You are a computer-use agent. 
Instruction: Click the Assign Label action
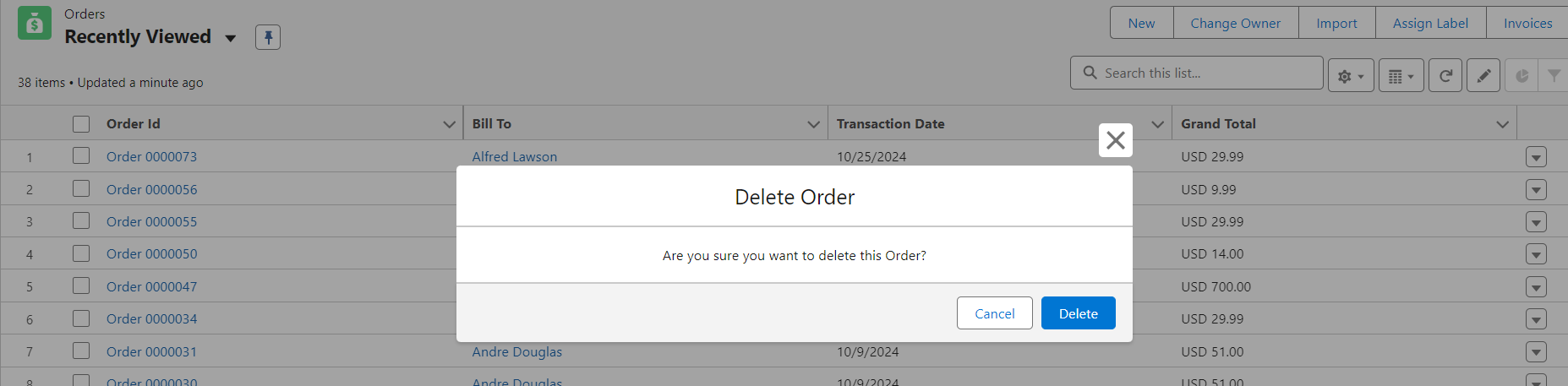(x=1430, y=24)
